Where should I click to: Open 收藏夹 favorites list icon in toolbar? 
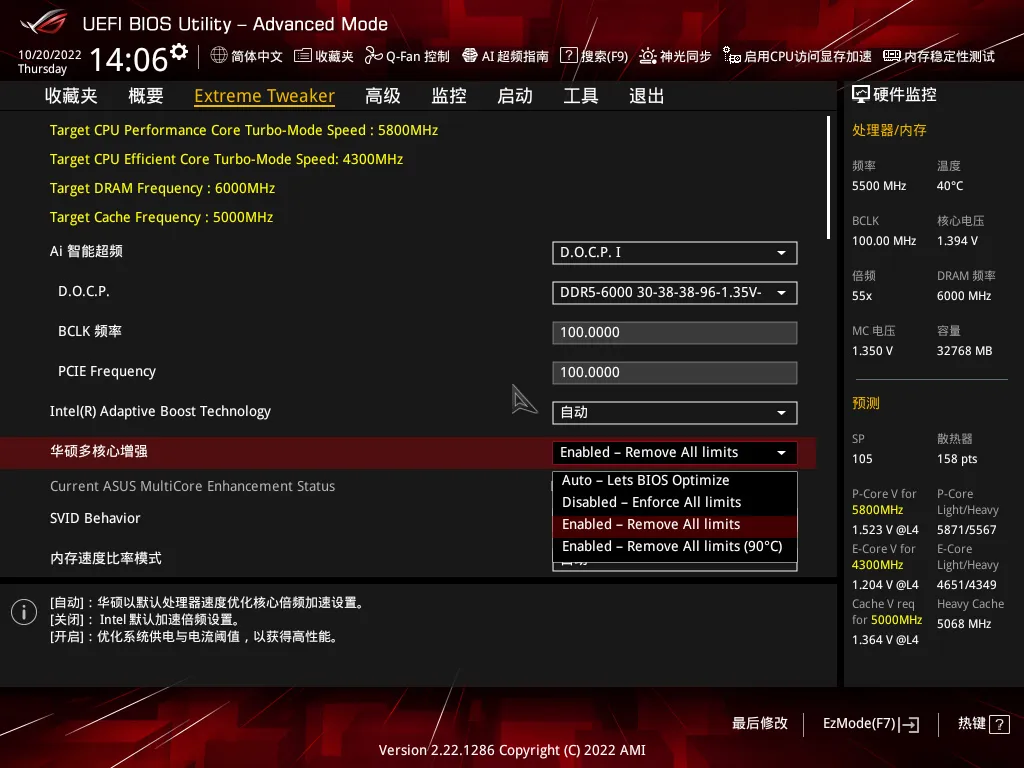(x=302, y=56)
